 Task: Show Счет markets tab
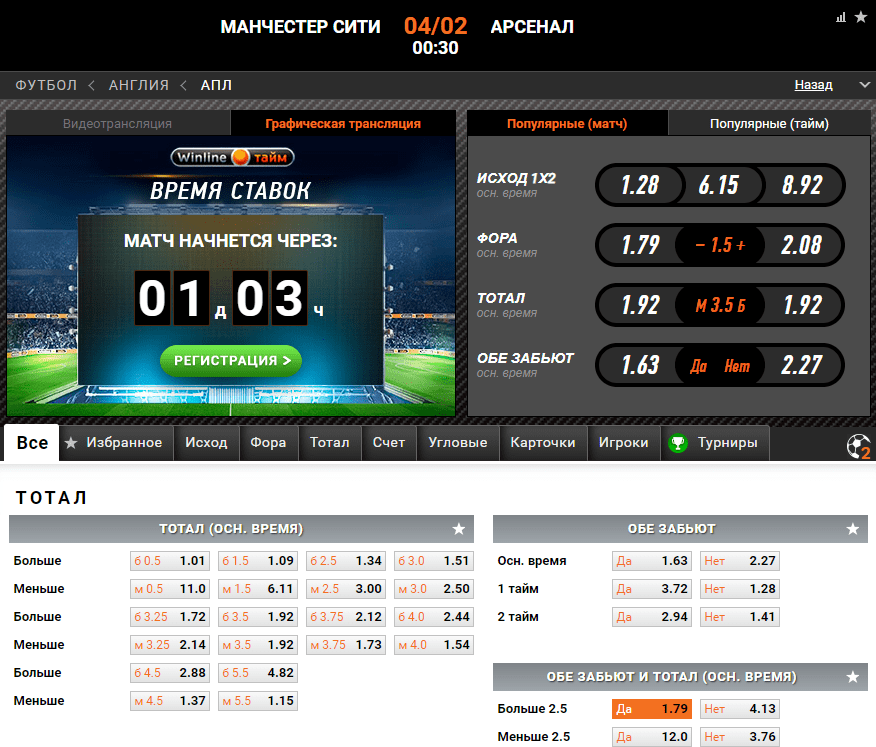point(389,443)
